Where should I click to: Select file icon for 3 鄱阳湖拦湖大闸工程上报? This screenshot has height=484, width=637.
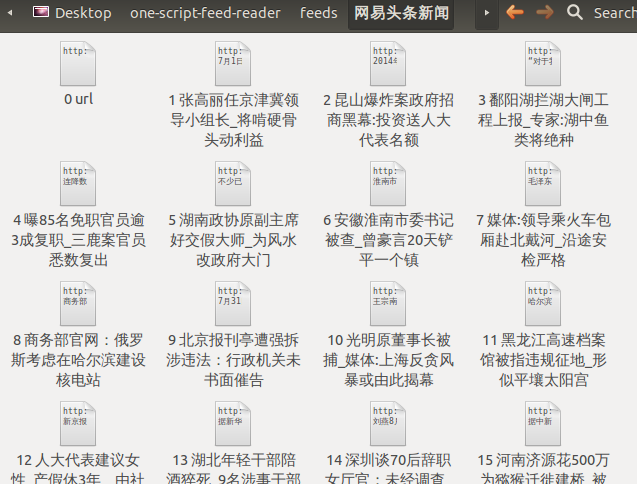click(543, 63)
